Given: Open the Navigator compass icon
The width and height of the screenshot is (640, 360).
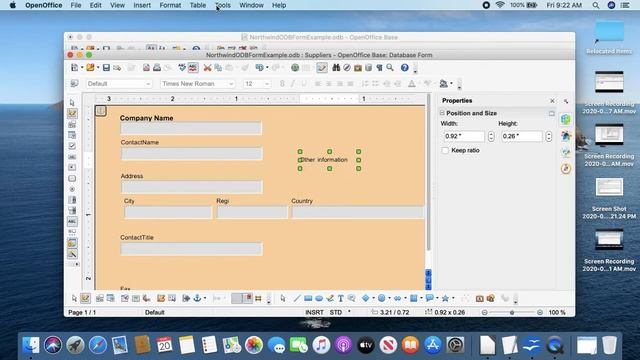Looking at the screenshot, I should (347, 68).
